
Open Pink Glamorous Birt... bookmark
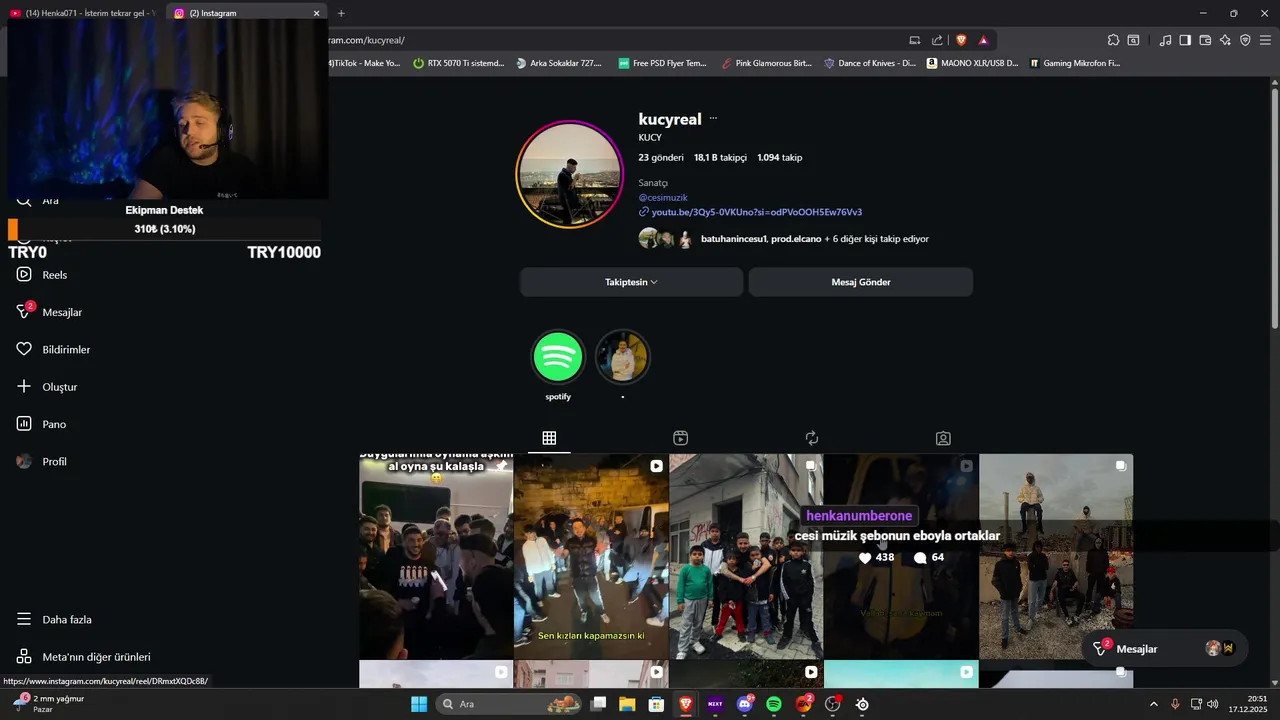pos(766,63)
